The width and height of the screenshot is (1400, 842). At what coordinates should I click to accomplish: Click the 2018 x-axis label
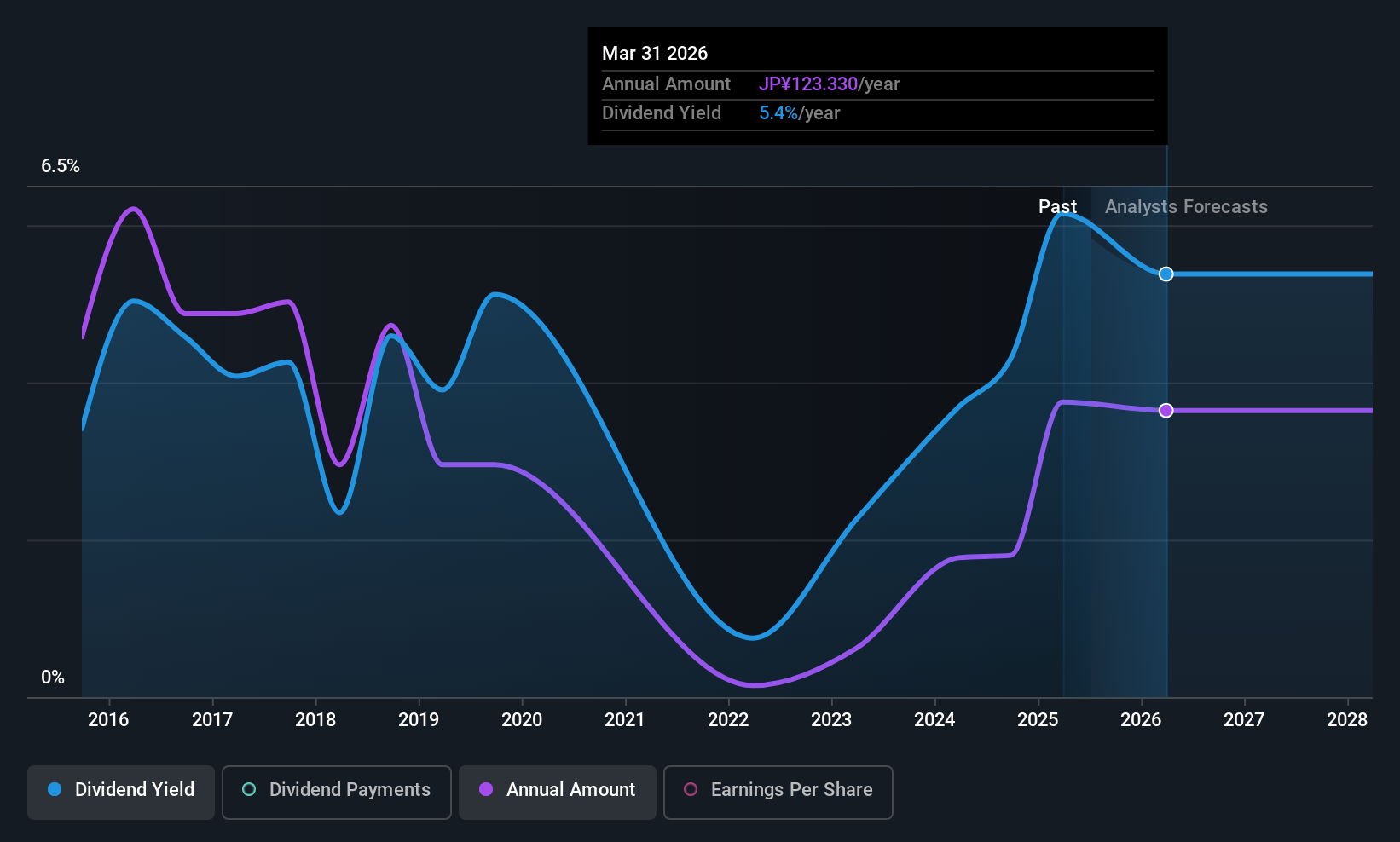coord(315,719)
